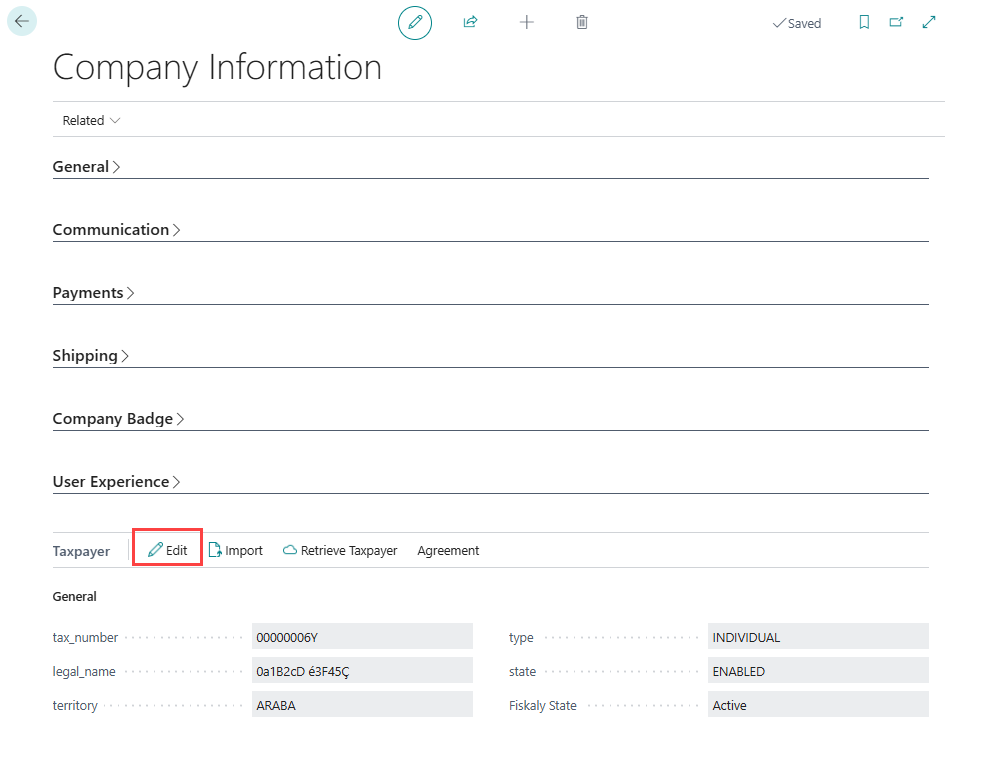This screenshot has width=999, height=782.
Task: Click the back arrow icon
Action: 22,21
